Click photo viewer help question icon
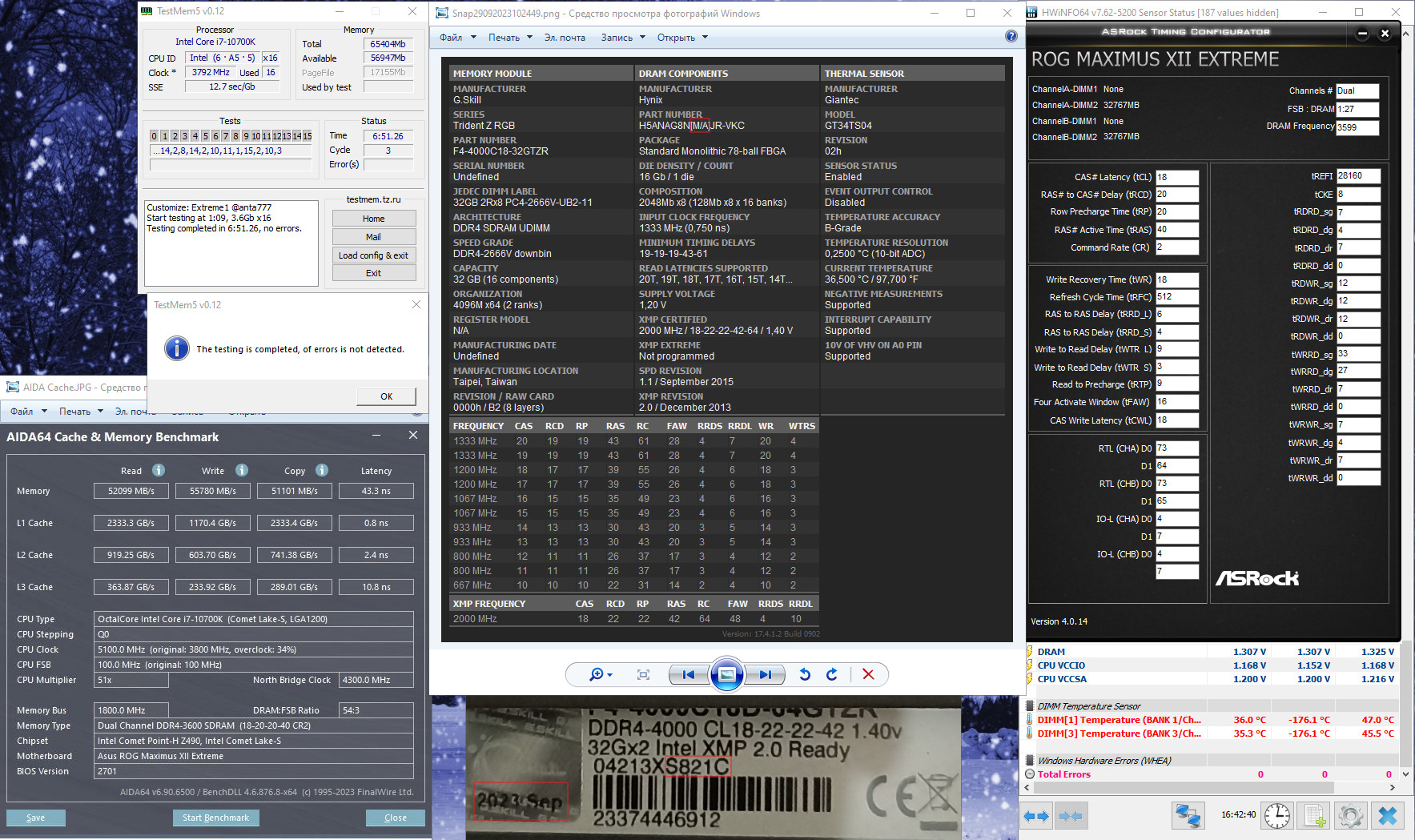 click(x=1011, y=37)
